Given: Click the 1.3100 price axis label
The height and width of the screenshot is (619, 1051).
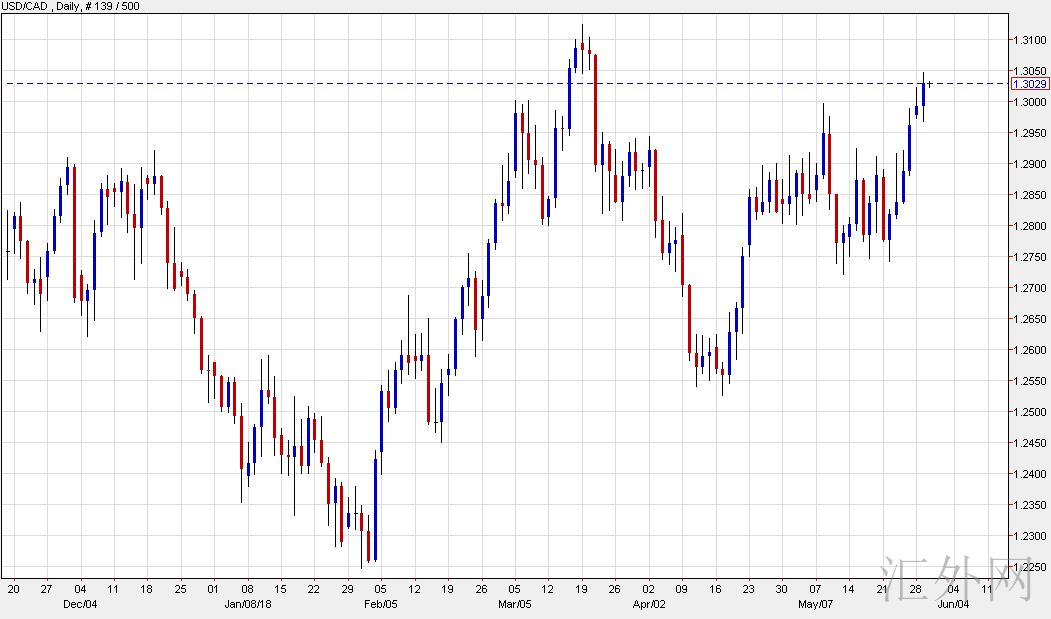Looking at the screenshot, I should (x=1028, y=40).
